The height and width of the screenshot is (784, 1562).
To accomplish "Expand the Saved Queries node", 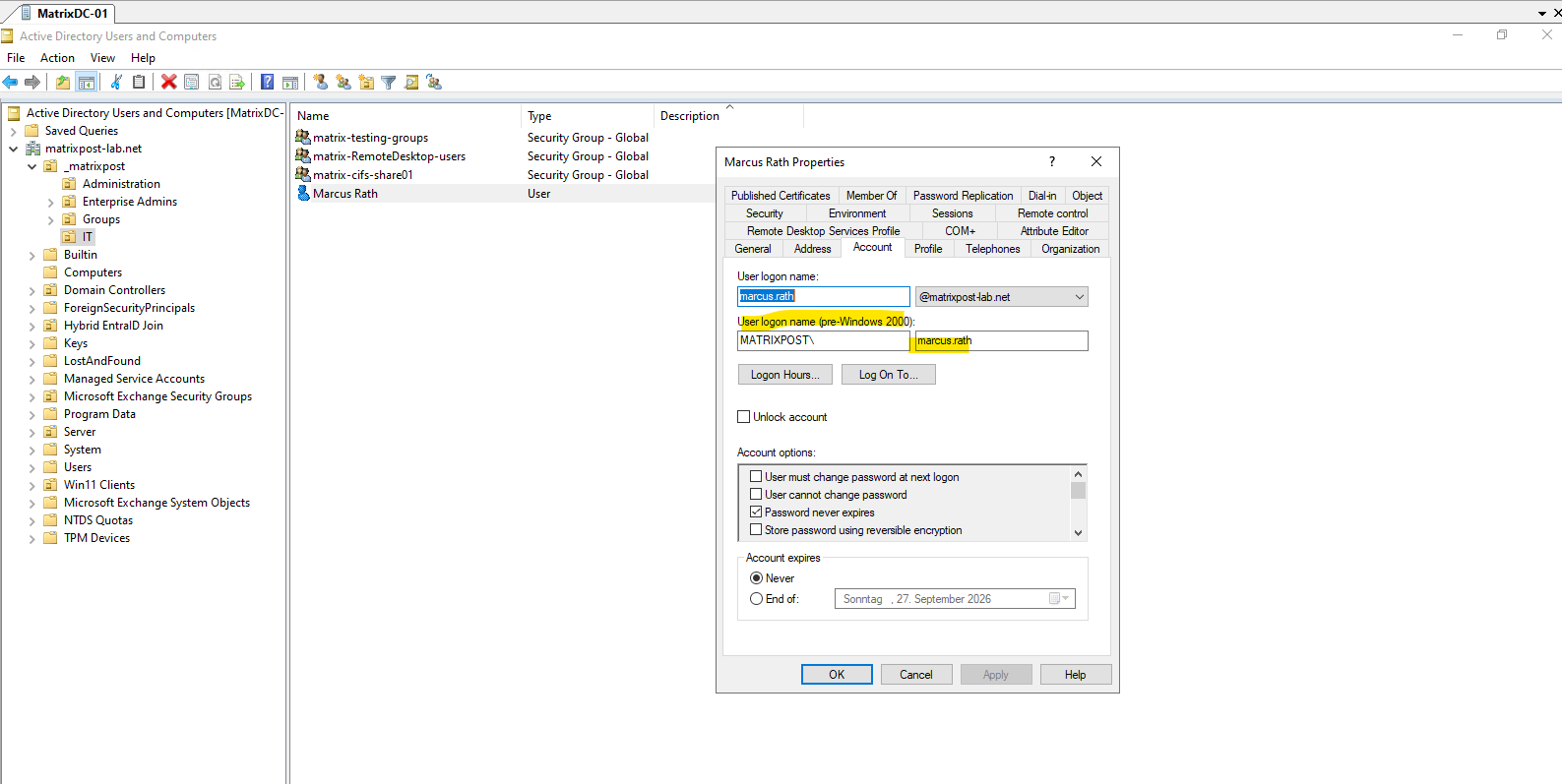I will click(13, 131).
